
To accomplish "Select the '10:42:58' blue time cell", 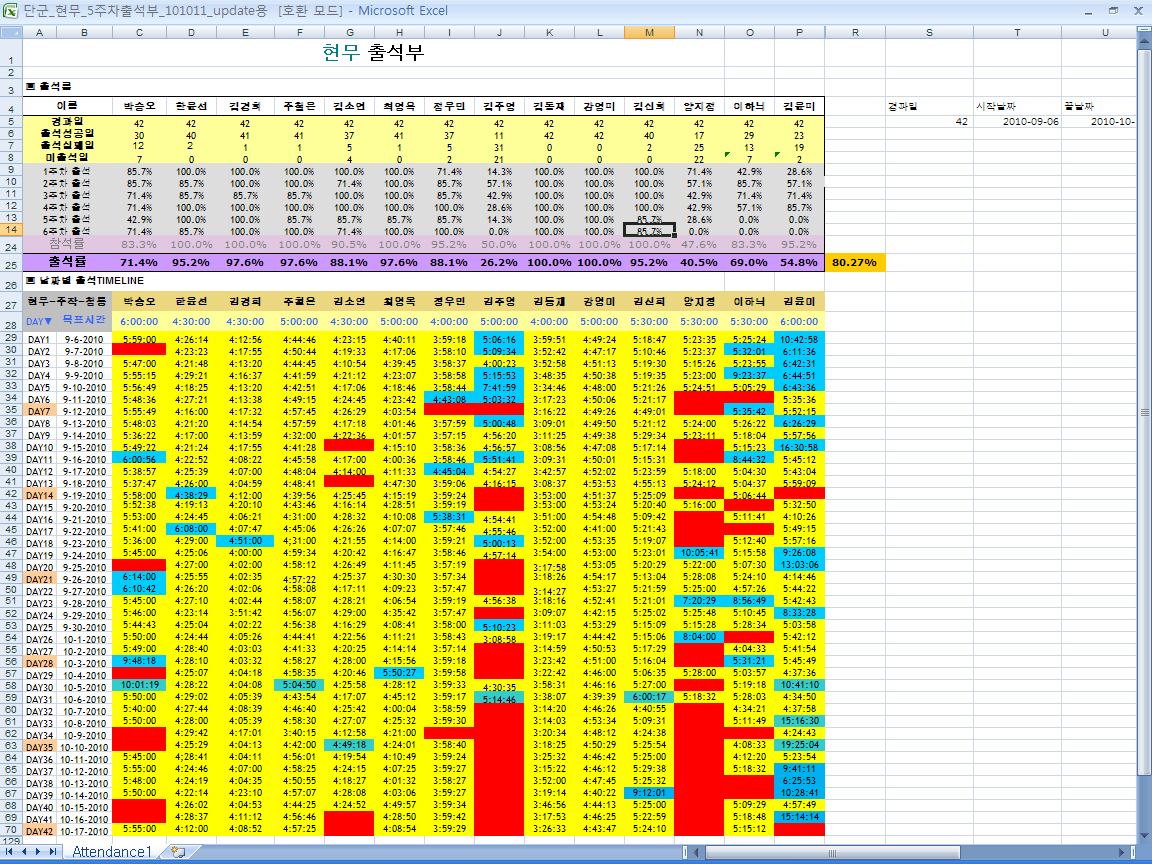I will click(799, 339).
